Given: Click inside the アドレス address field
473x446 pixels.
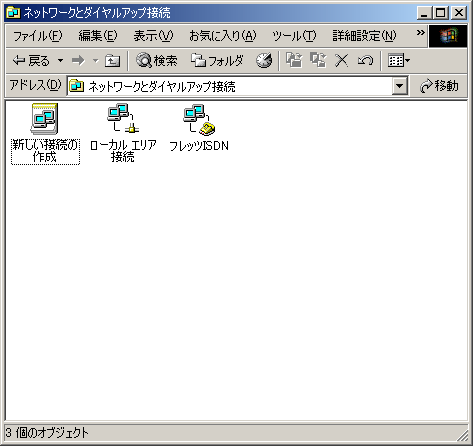Looking at the screenshot, I should 230,86.
